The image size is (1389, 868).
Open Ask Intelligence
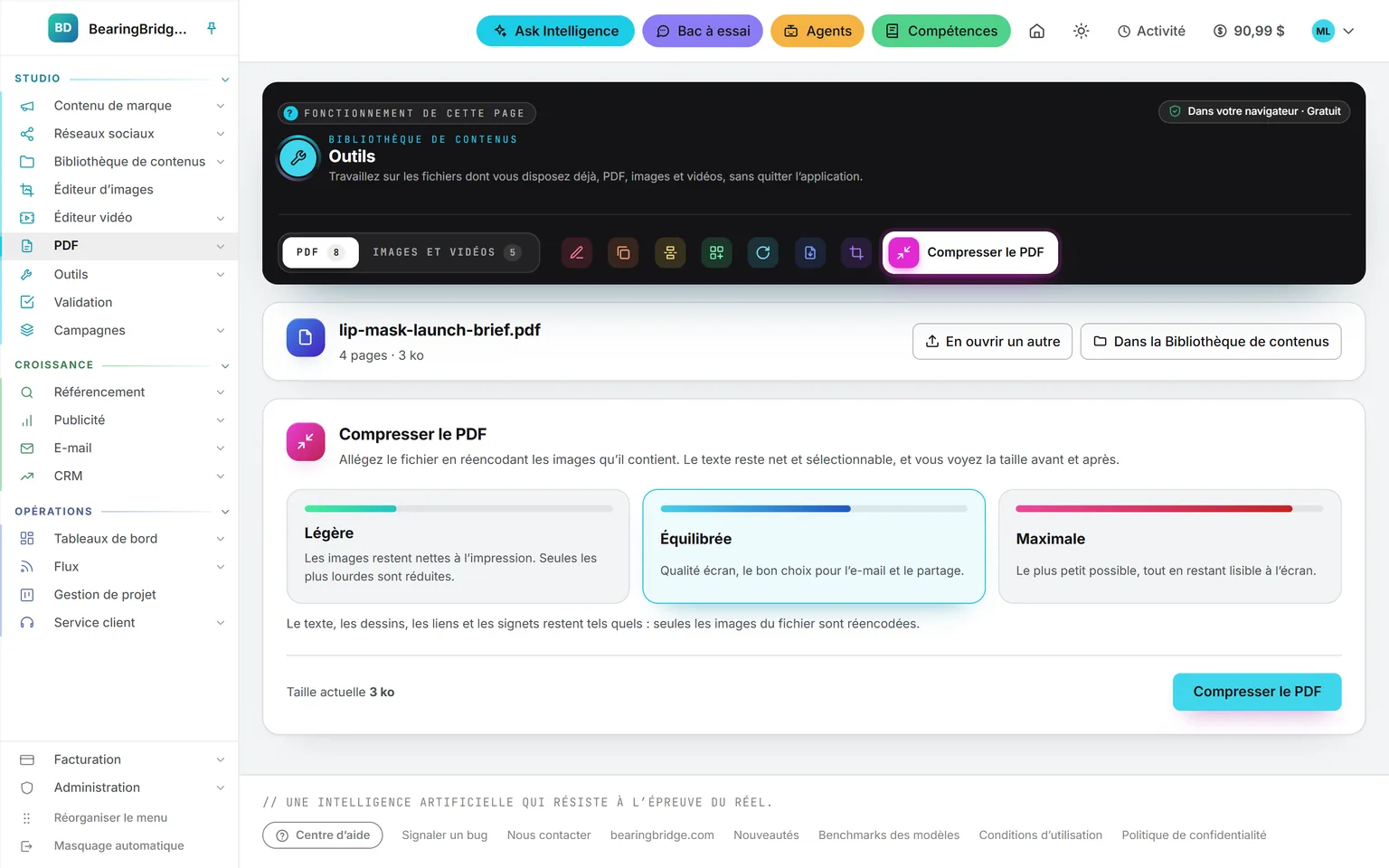click(555, 31)
